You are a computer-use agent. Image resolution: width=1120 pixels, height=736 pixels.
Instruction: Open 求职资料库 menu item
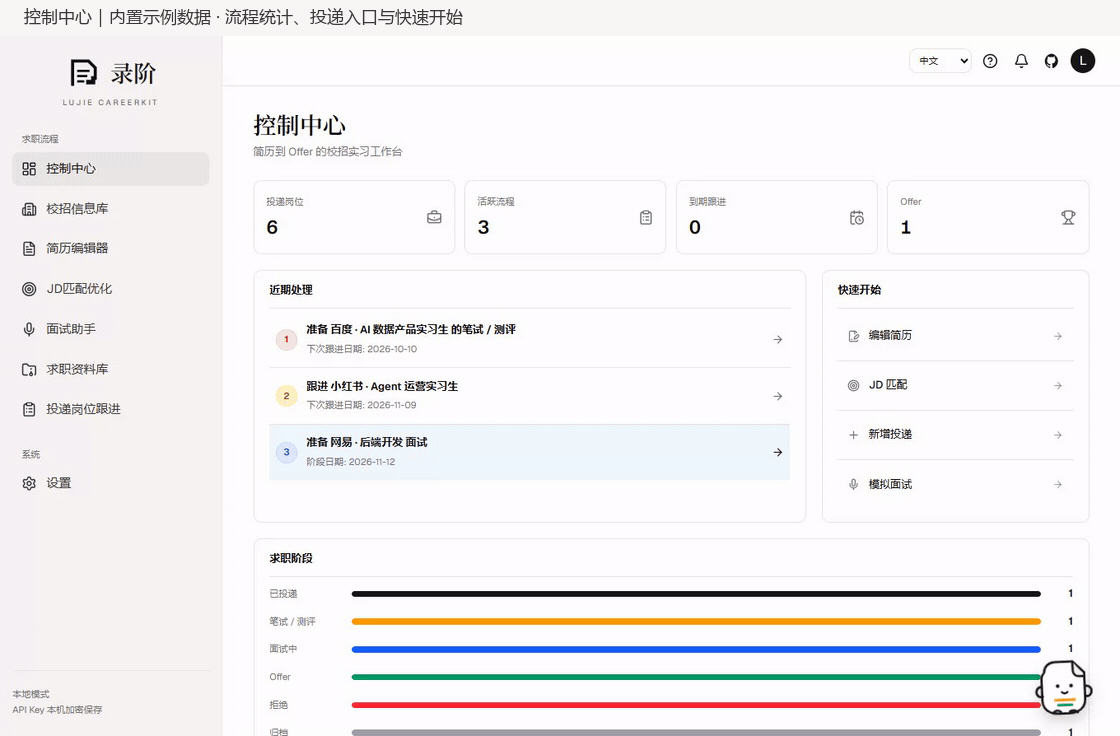point(111,369)
